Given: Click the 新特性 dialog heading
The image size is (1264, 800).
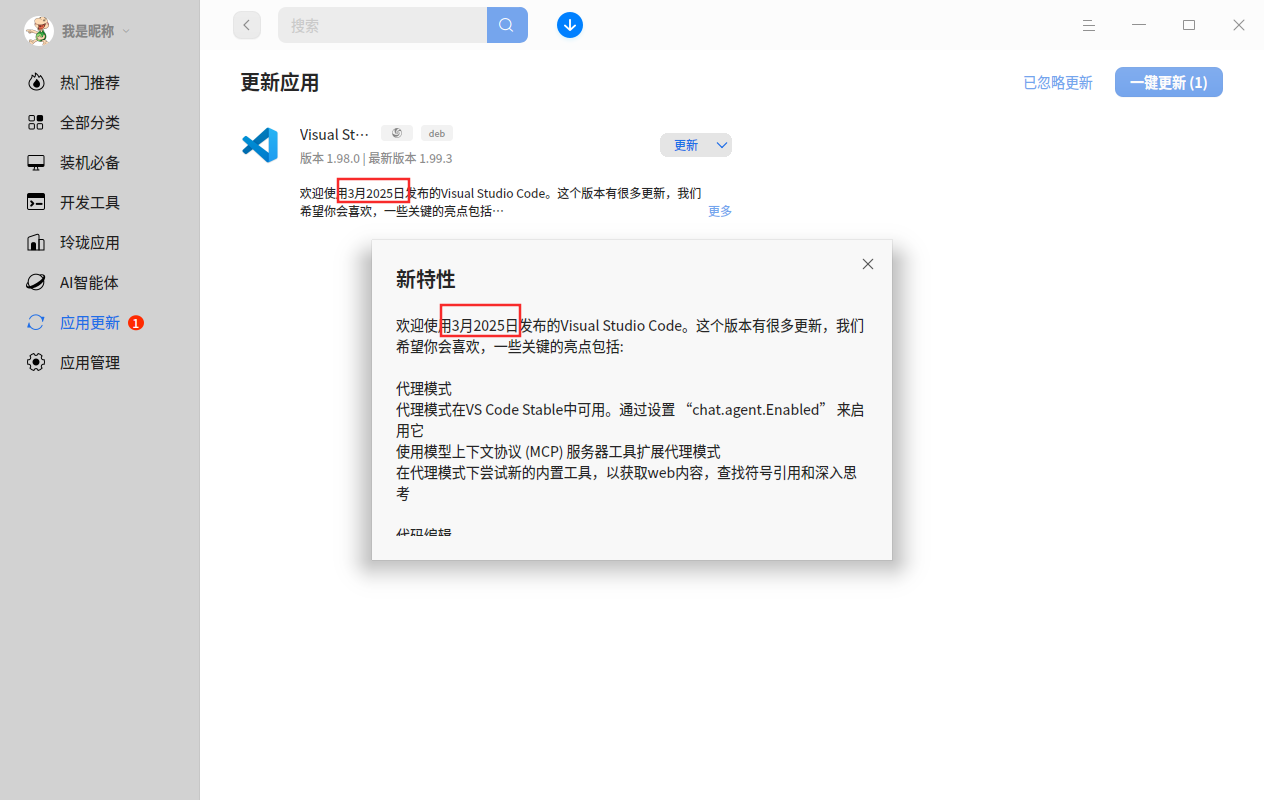Looking at the screenshot, I should pos(426,280).
